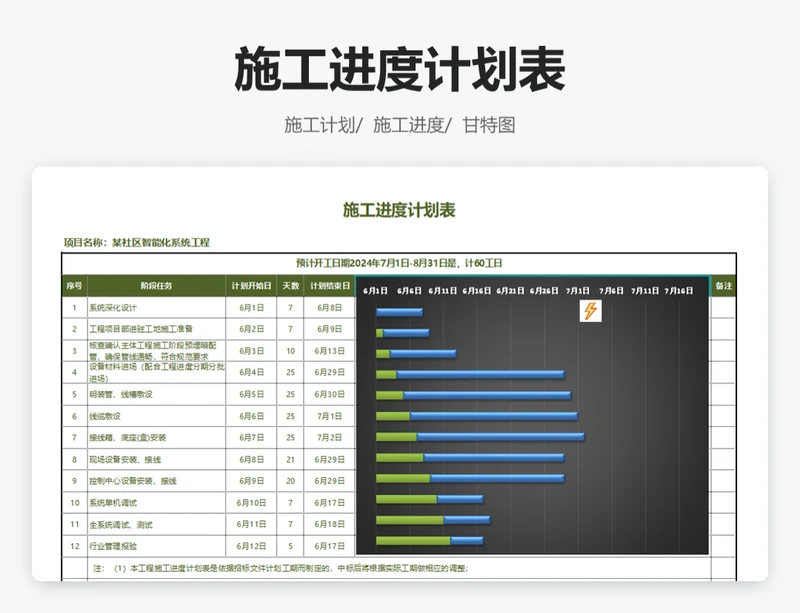Select task cell 工程项目部进驻工地施工准备

tap(157, 329)
